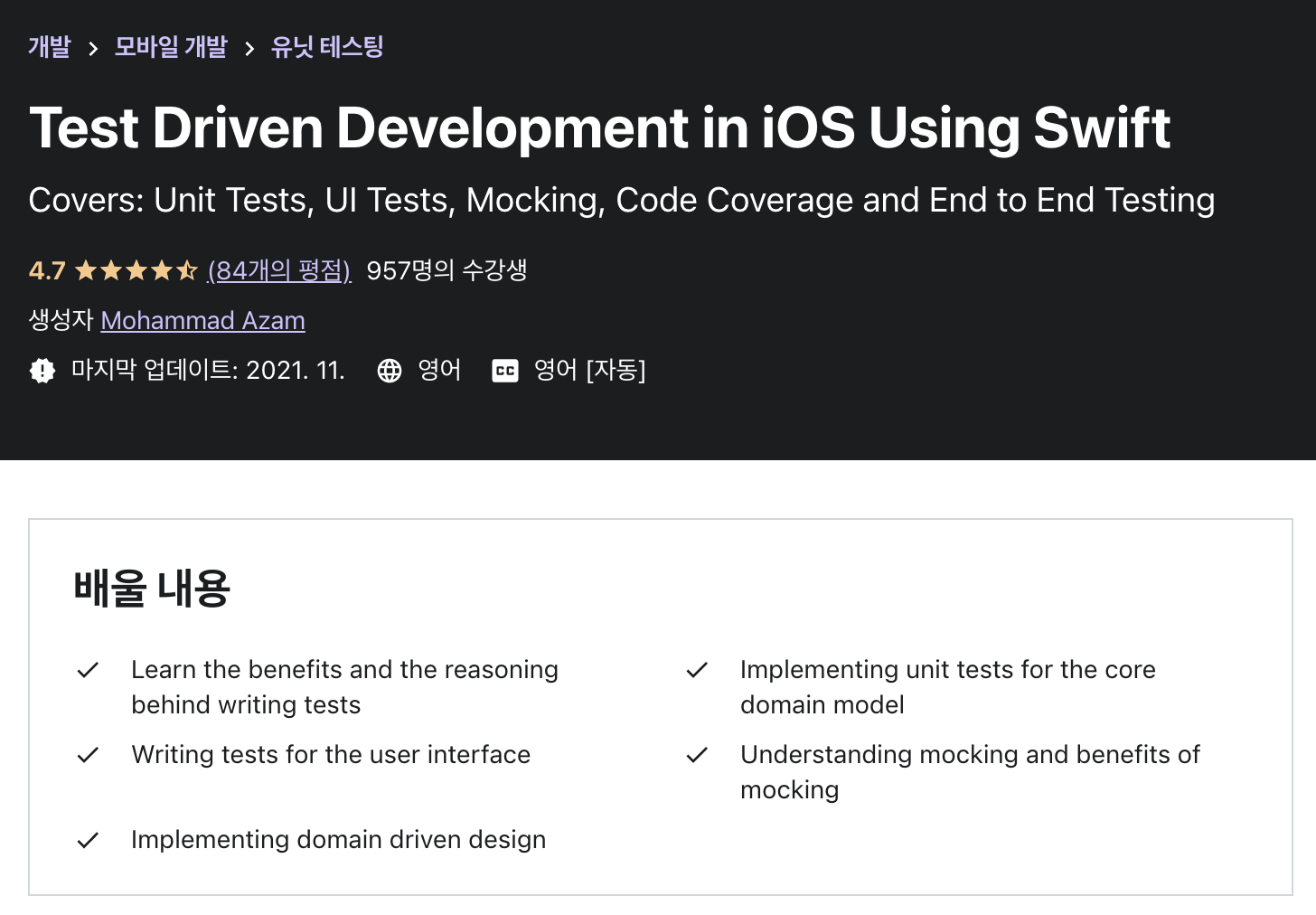Image resolution: width=1316 pixels, height=915 pixels.
Task: Click the chevron after 모바일 개발 breadcrumb
Action: (249, 49)
